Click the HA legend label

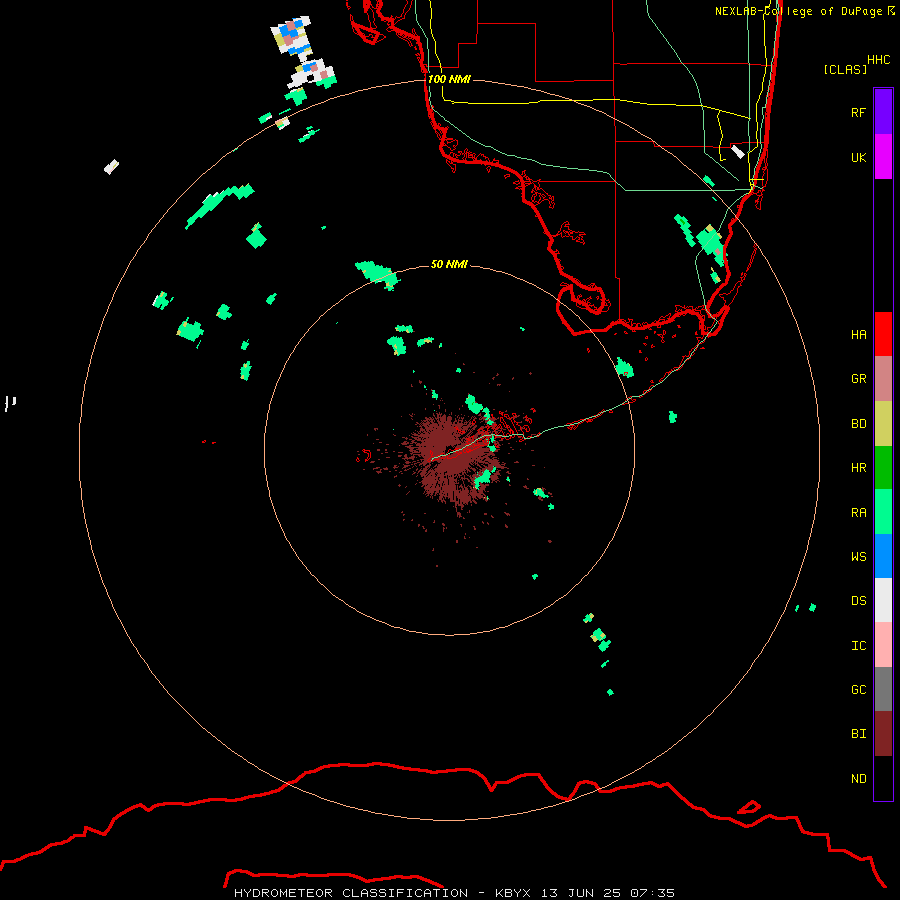(858, 334)
